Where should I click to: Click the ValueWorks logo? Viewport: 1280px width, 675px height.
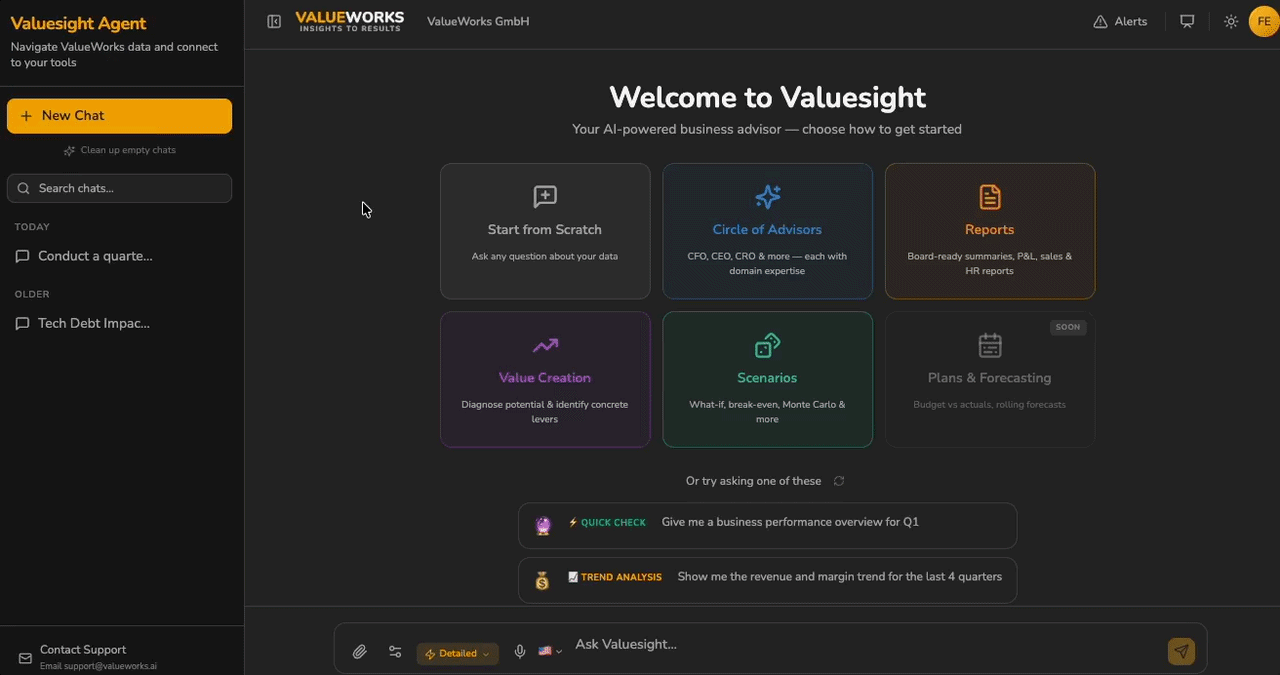pos(350,21)
